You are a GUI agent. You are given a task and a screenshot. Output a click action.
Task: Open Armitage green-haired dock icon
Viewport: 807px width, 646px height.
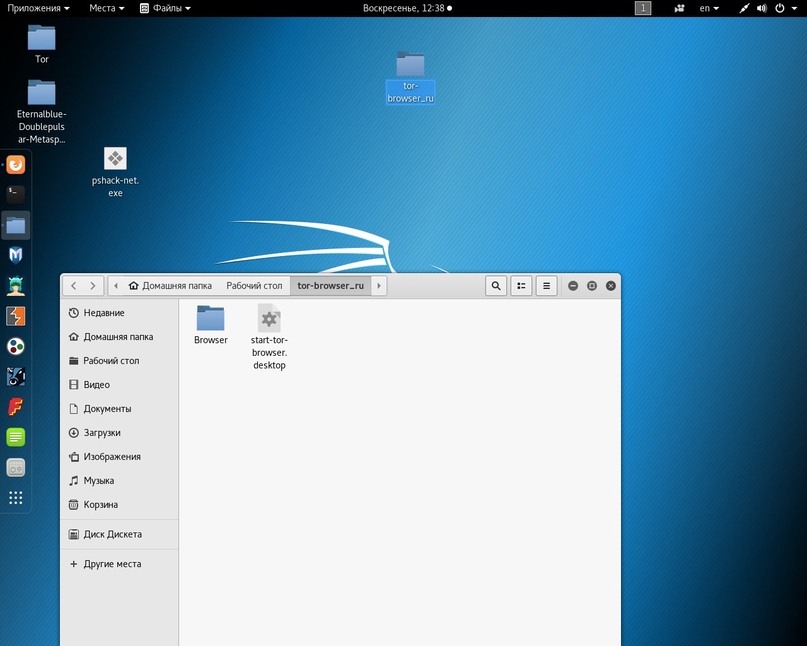[16, 286]
